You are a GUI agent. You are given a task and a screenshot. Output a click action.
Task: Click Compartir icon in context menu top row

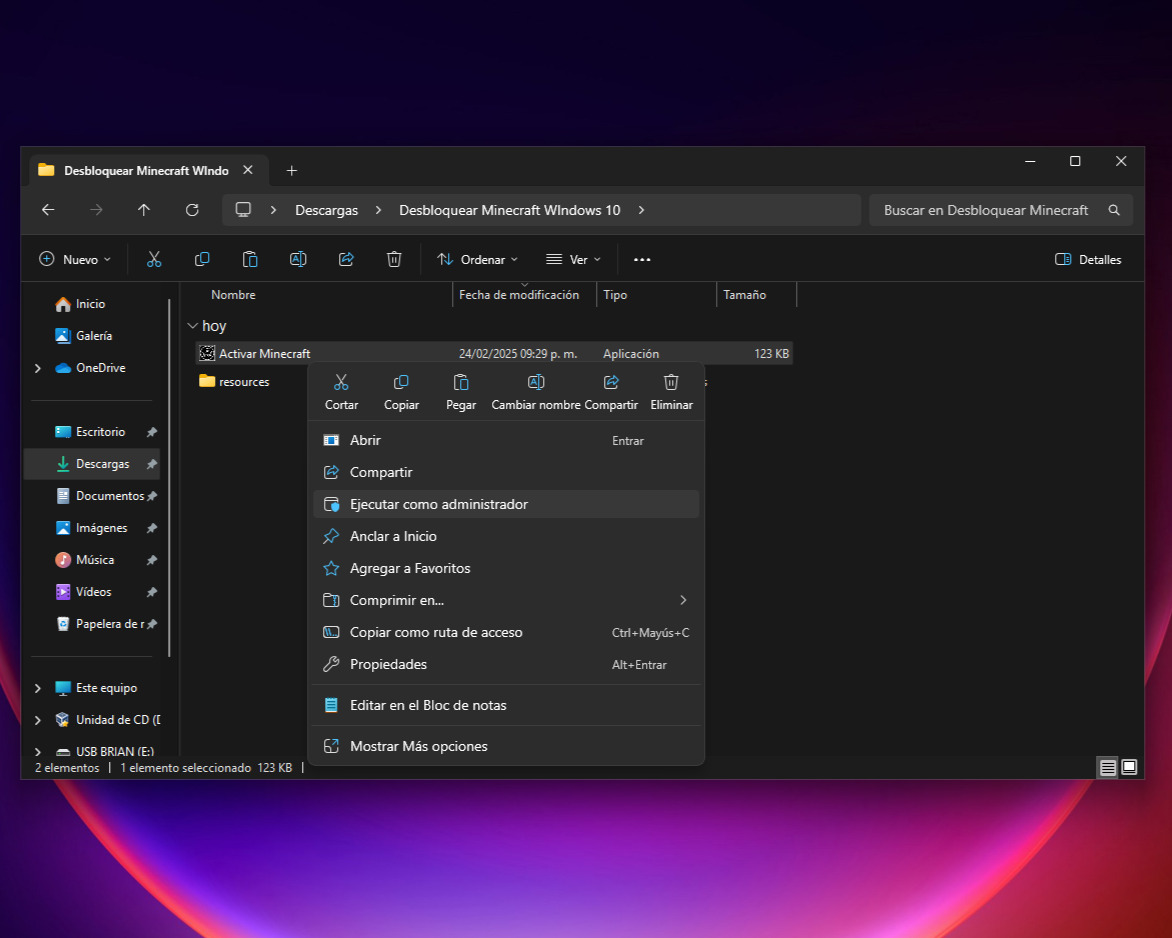[x=611, y=382]
